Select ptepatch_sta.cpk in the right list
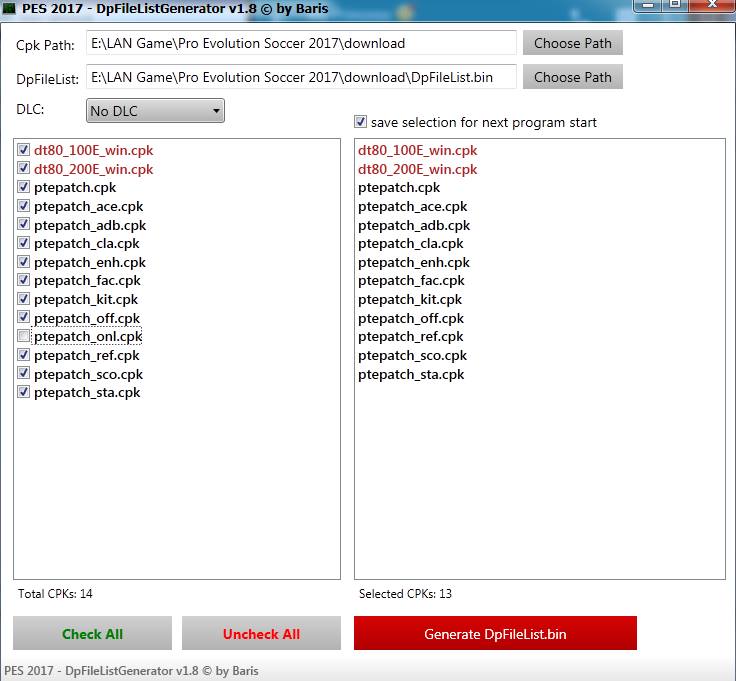Screen dimensions: 736x681 [411, 374]
